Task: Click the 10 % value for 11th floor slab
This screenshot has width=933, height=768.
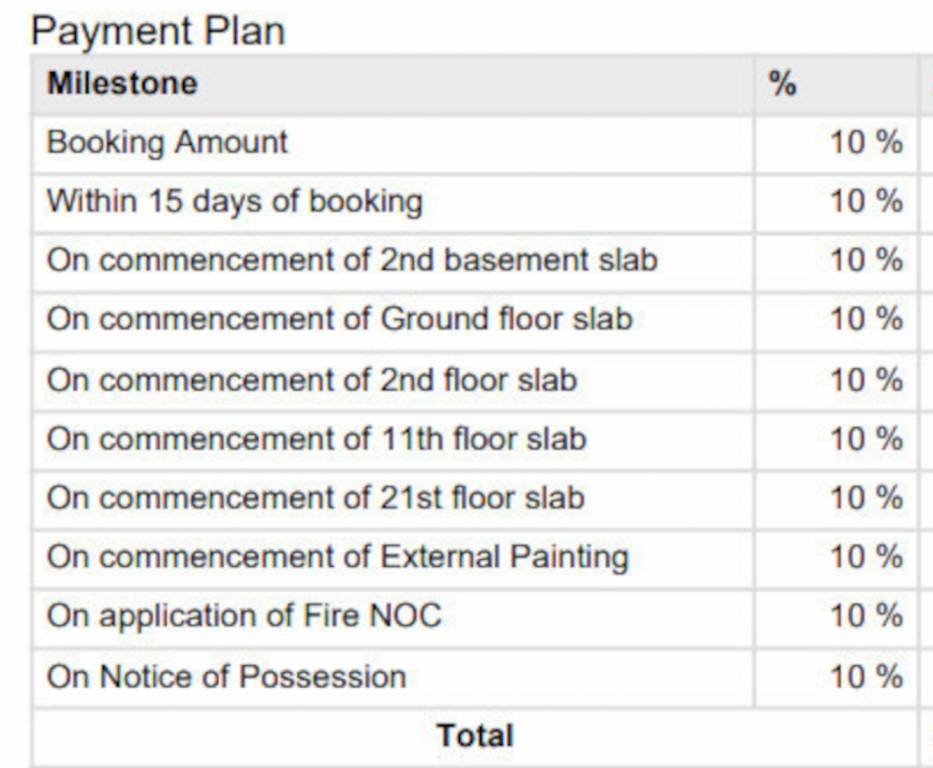Action: point(866,439)
